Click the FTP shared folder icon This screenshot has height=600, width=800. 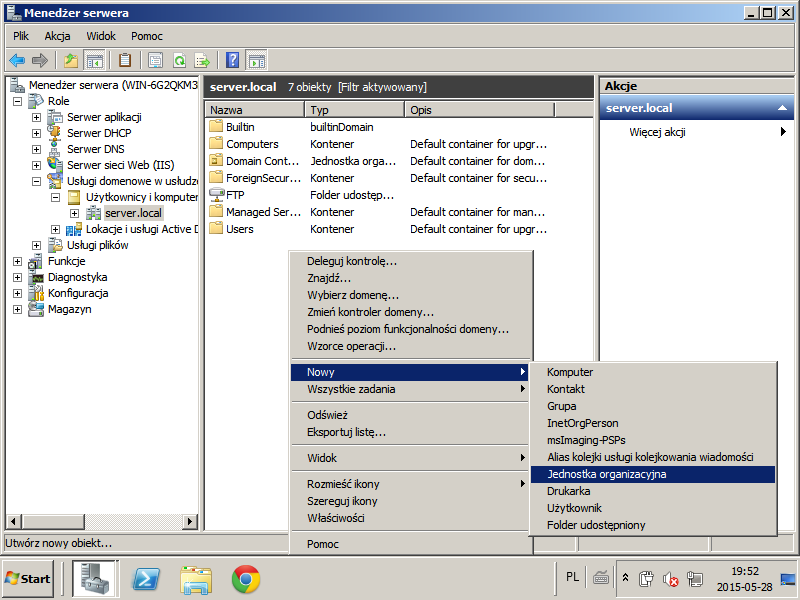click(216, 195)
